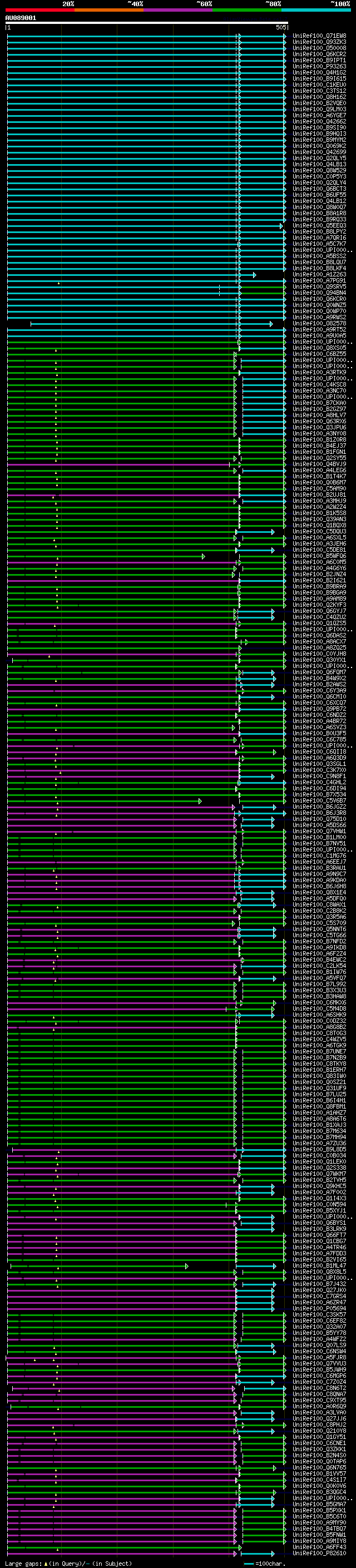Select the AU089001 query label
This screenshot has height=1568, width=356.
(21, 18)
